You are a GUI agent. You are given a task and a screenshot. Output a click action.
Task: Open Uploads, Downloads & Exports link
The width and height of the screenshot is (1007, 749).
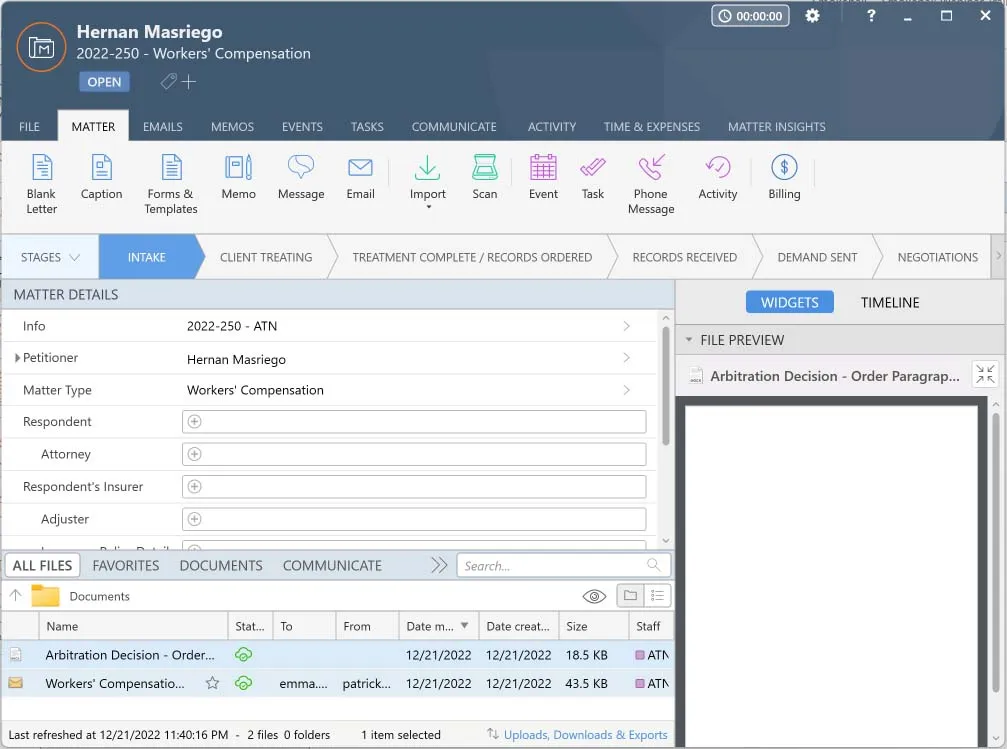coord(585,735)
